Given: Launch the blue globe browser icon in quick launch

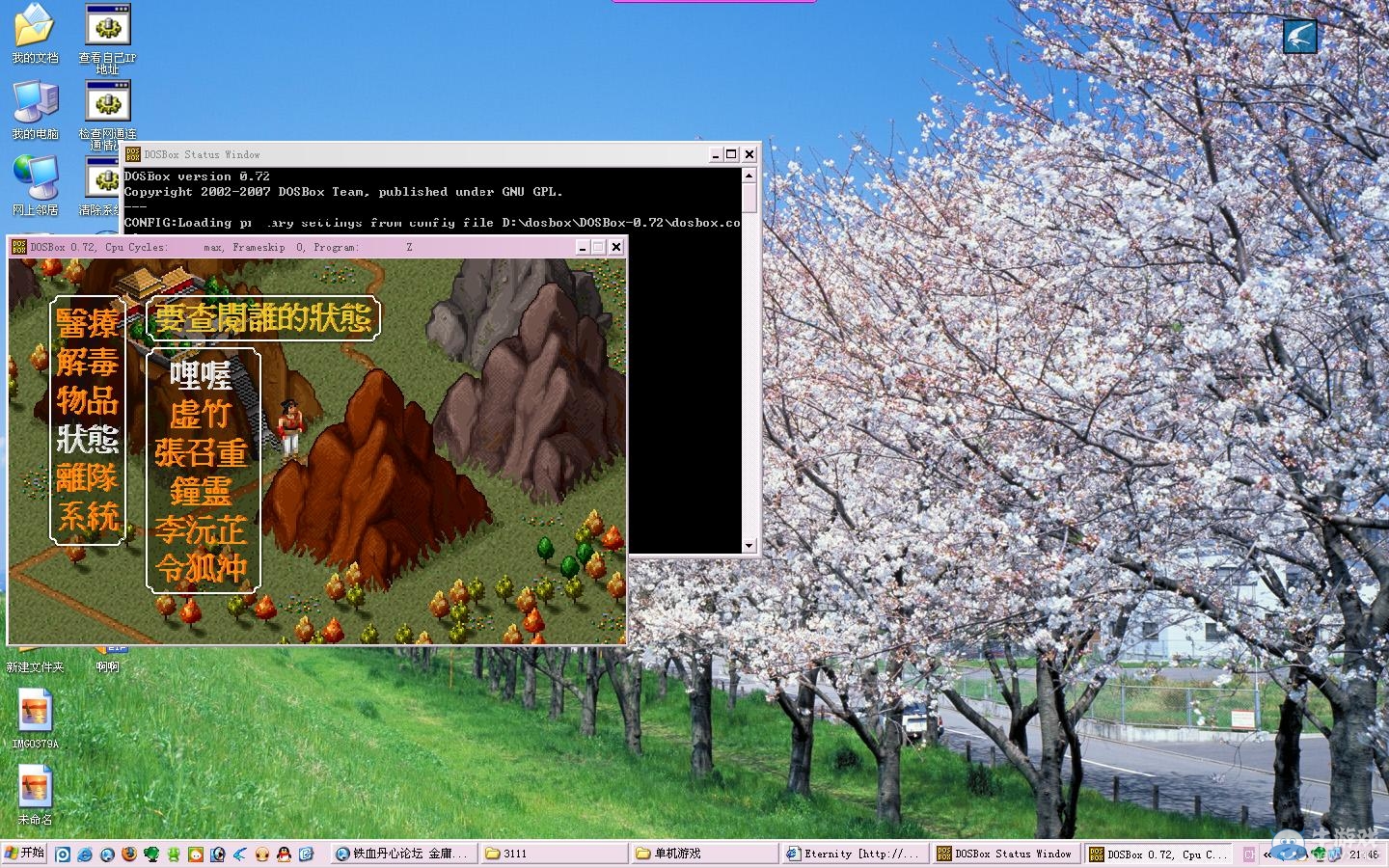Looking at the screenshot, I should pyautogui.click(x=107, y=854).
